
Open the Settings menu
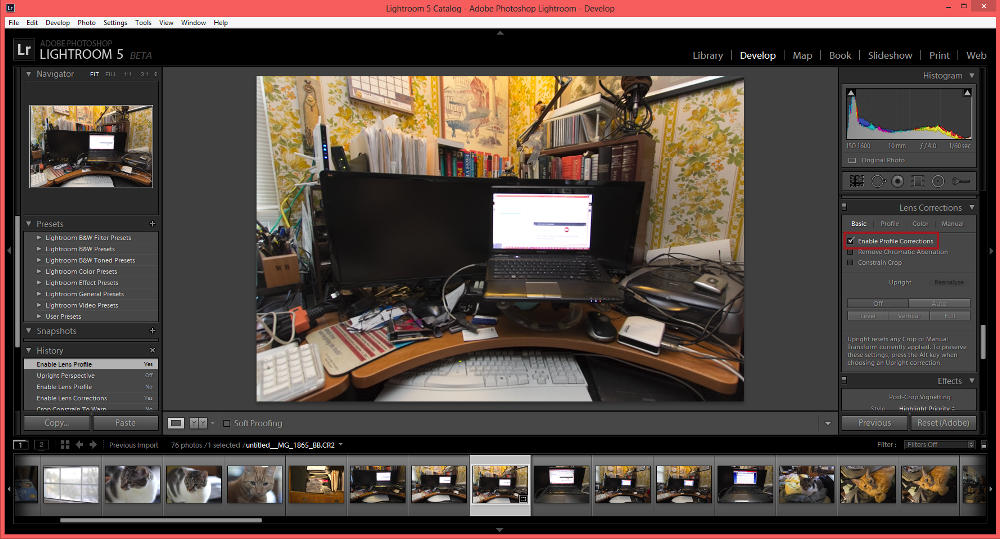(x=115, y=22)
